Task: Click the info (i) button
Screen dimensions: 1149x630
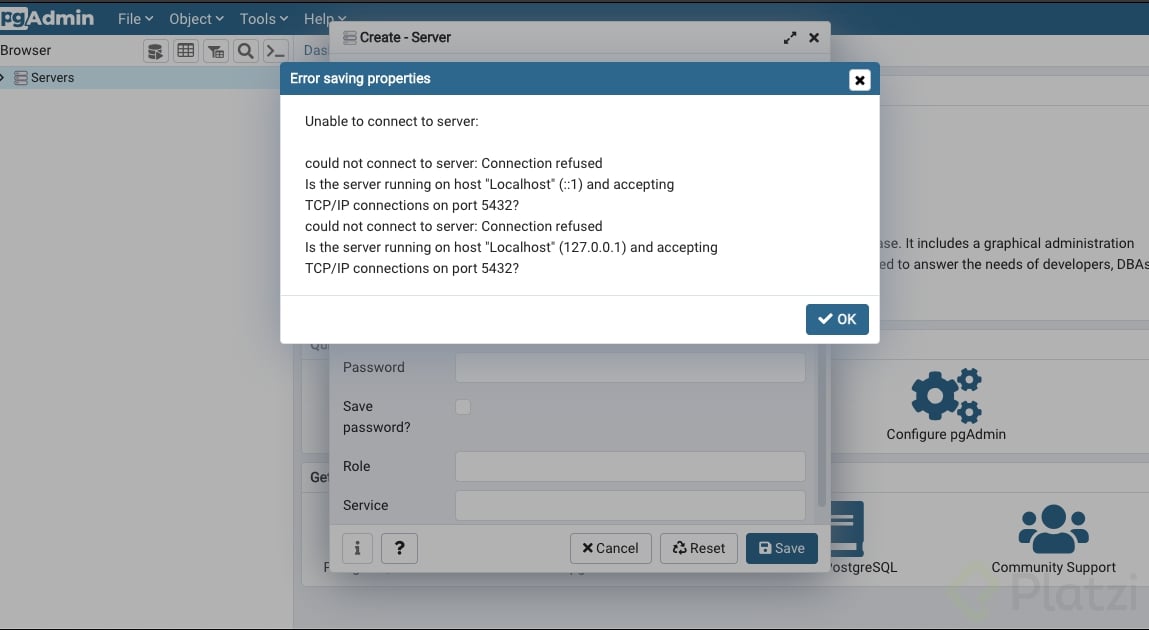Action: [358, 548]
